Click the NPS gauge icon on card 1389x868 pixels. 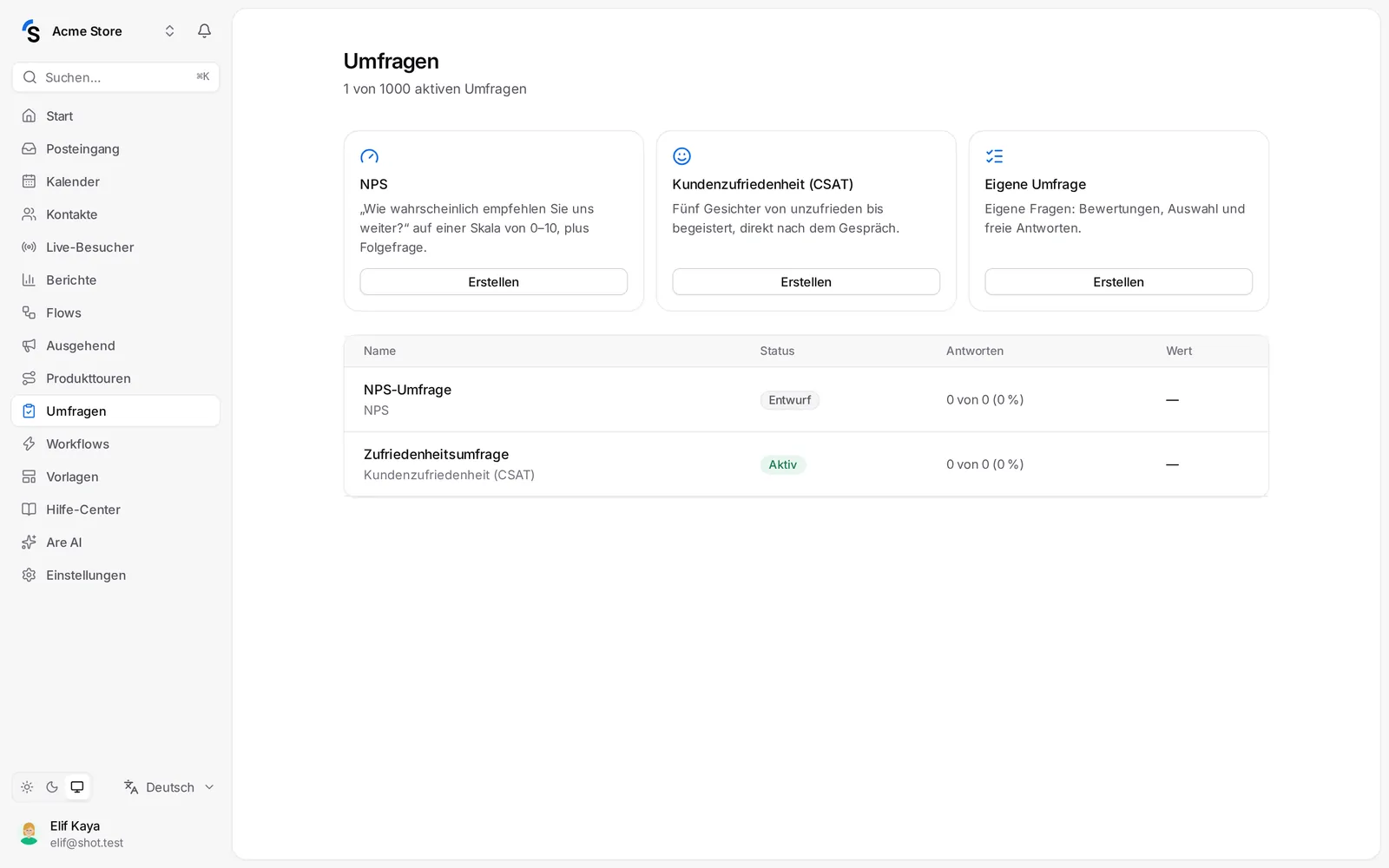point(370,156)
